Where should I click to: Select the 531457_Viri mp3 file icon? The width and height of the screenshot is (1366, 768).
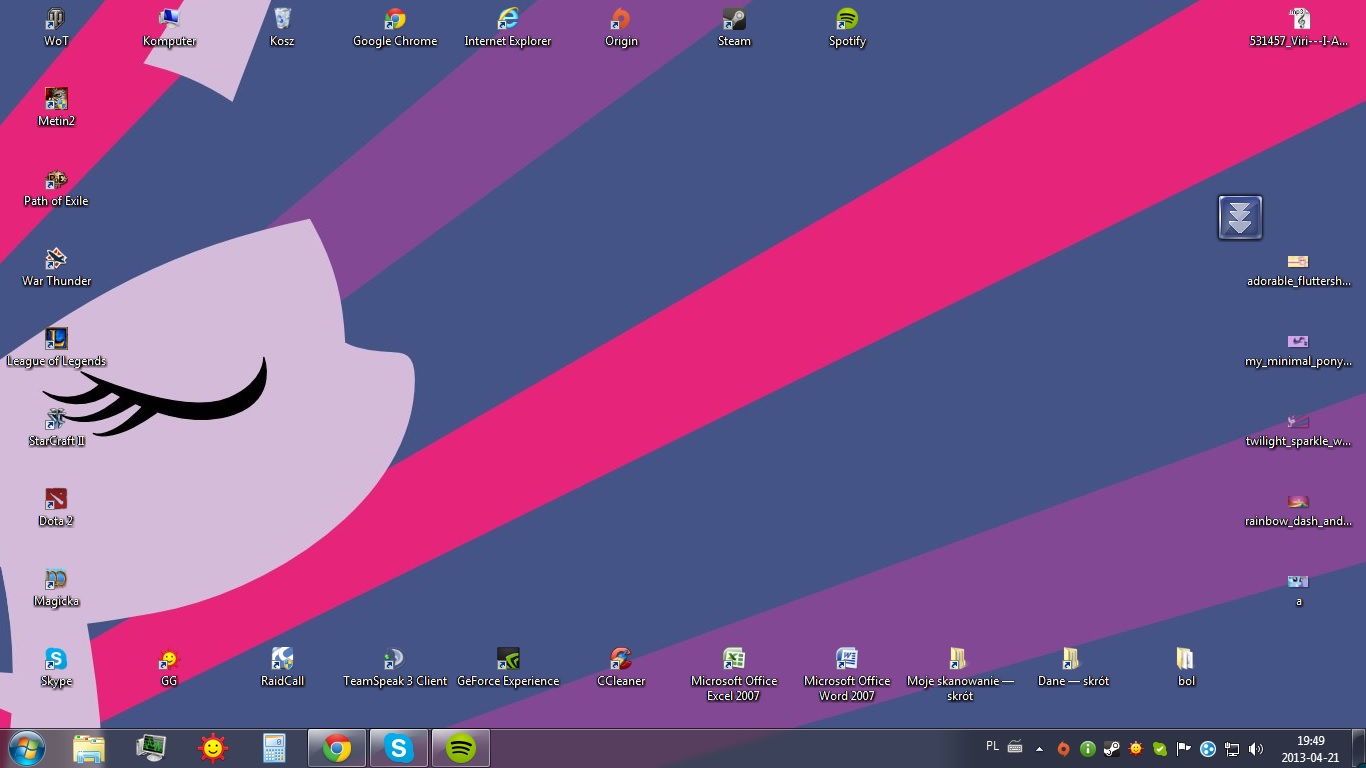coord(1298,28)
